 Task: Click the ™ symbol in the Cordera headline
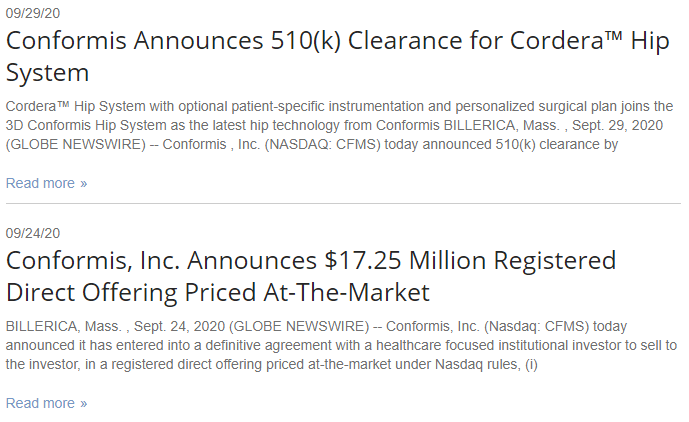click(x=613, y=35)
